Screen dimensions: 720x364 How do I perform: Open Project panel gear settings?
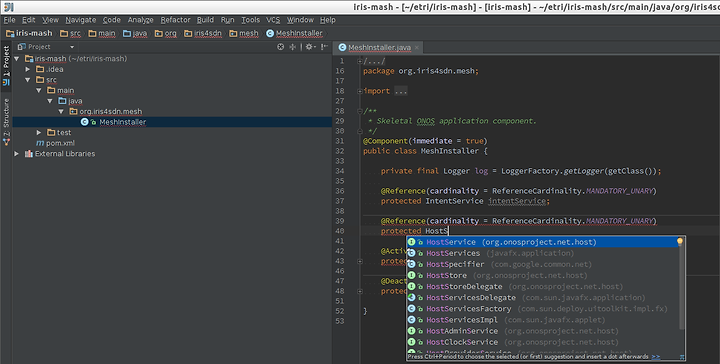310,47
